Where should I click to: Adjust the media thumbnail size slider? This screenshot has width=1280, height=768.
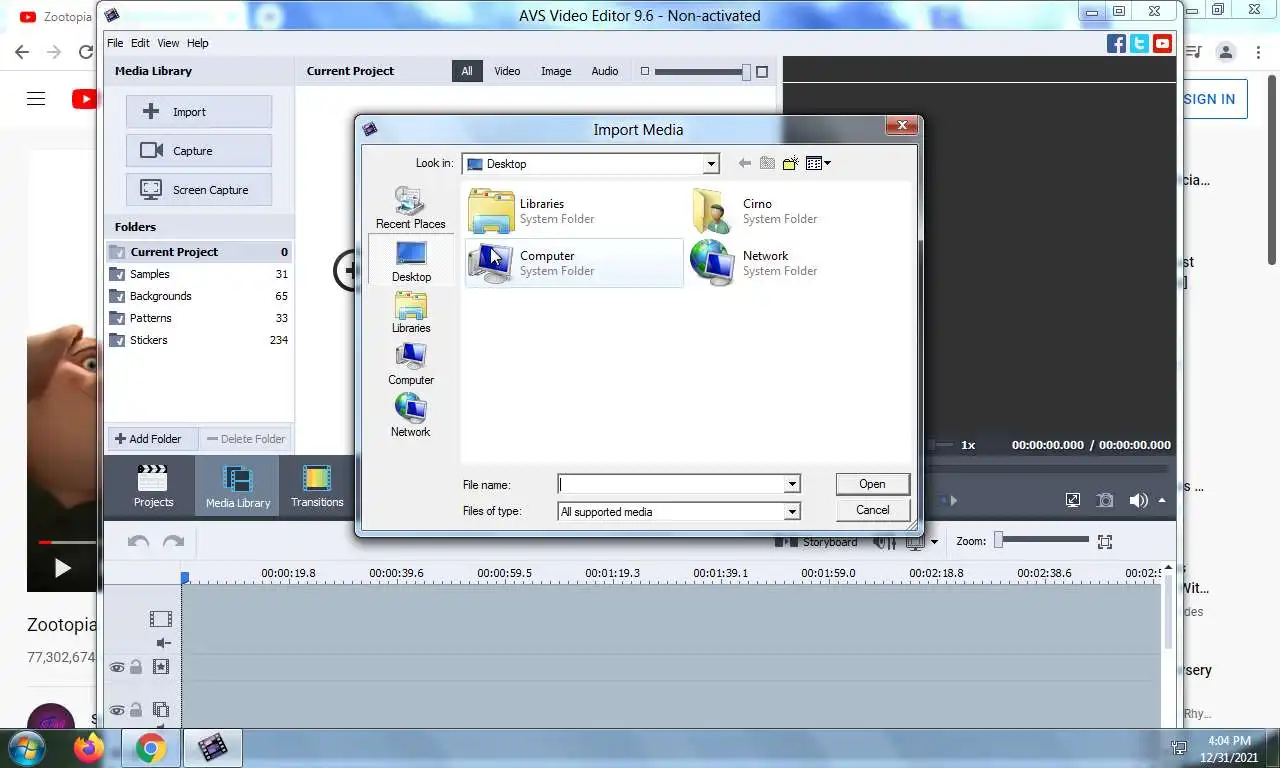pos(704,71)
